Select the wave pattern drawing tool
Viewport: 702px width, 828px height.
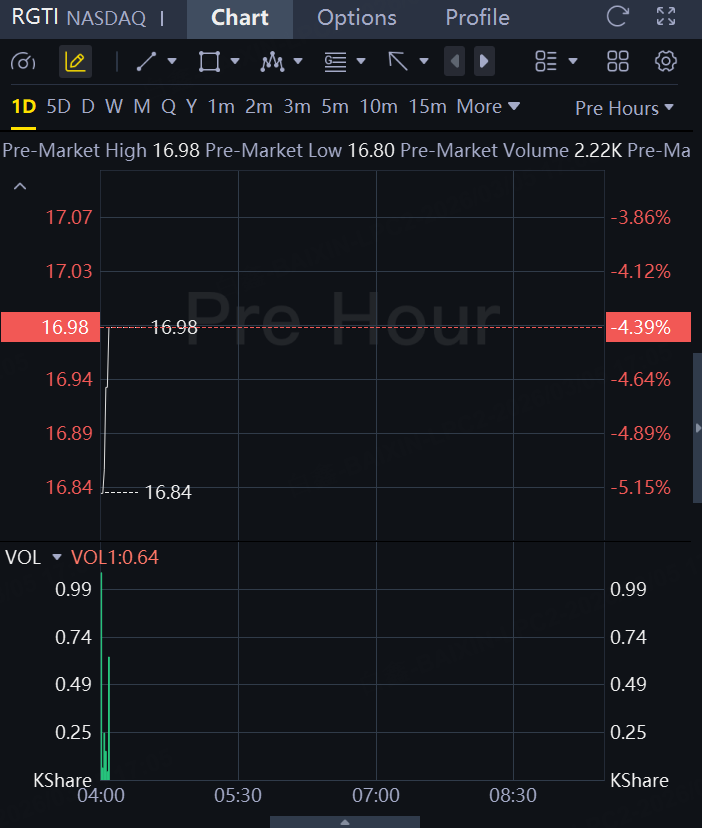pos(272,62)
